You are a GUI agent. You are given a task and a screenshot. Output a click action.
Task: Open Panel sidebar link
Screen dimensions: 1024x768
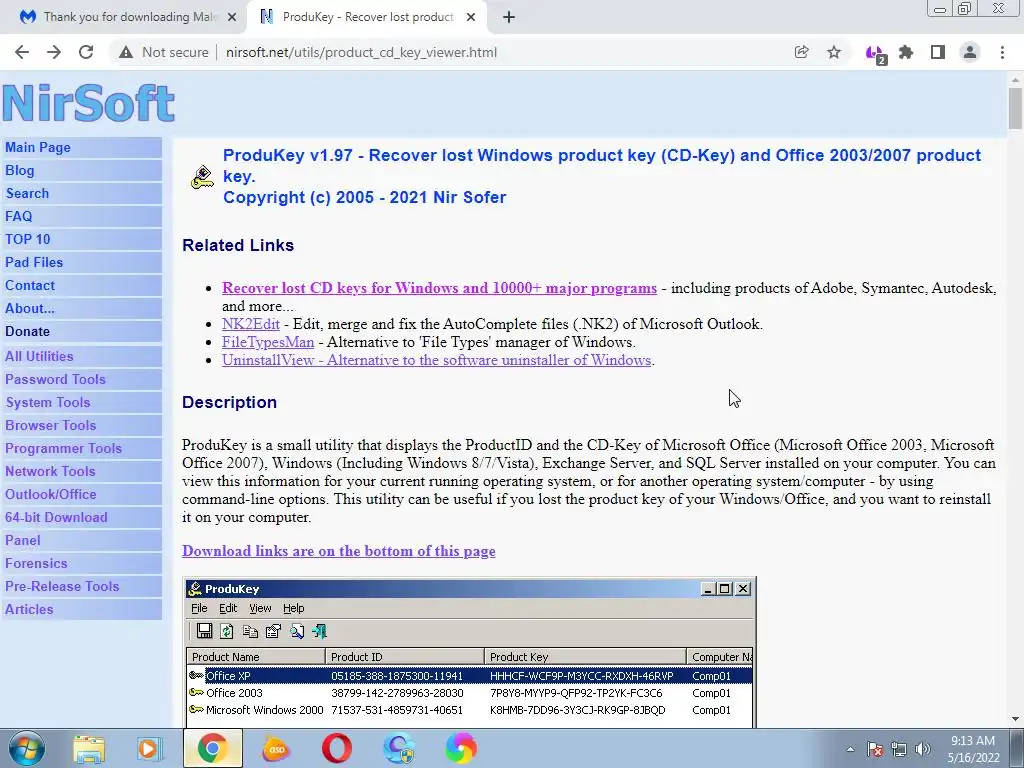[23, 540]
